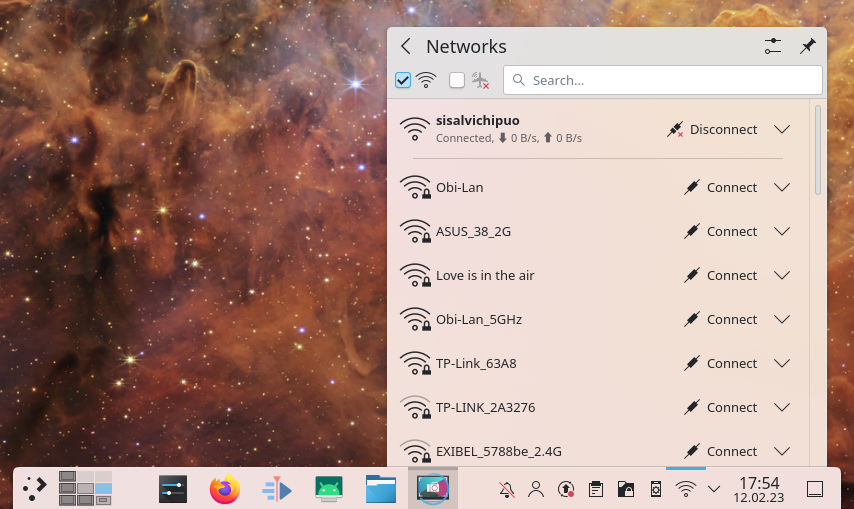Toggle the Wi-Fi enable checkbox
Screen dimensions: 854x509
pyautogui.click(x=403, y=80)
